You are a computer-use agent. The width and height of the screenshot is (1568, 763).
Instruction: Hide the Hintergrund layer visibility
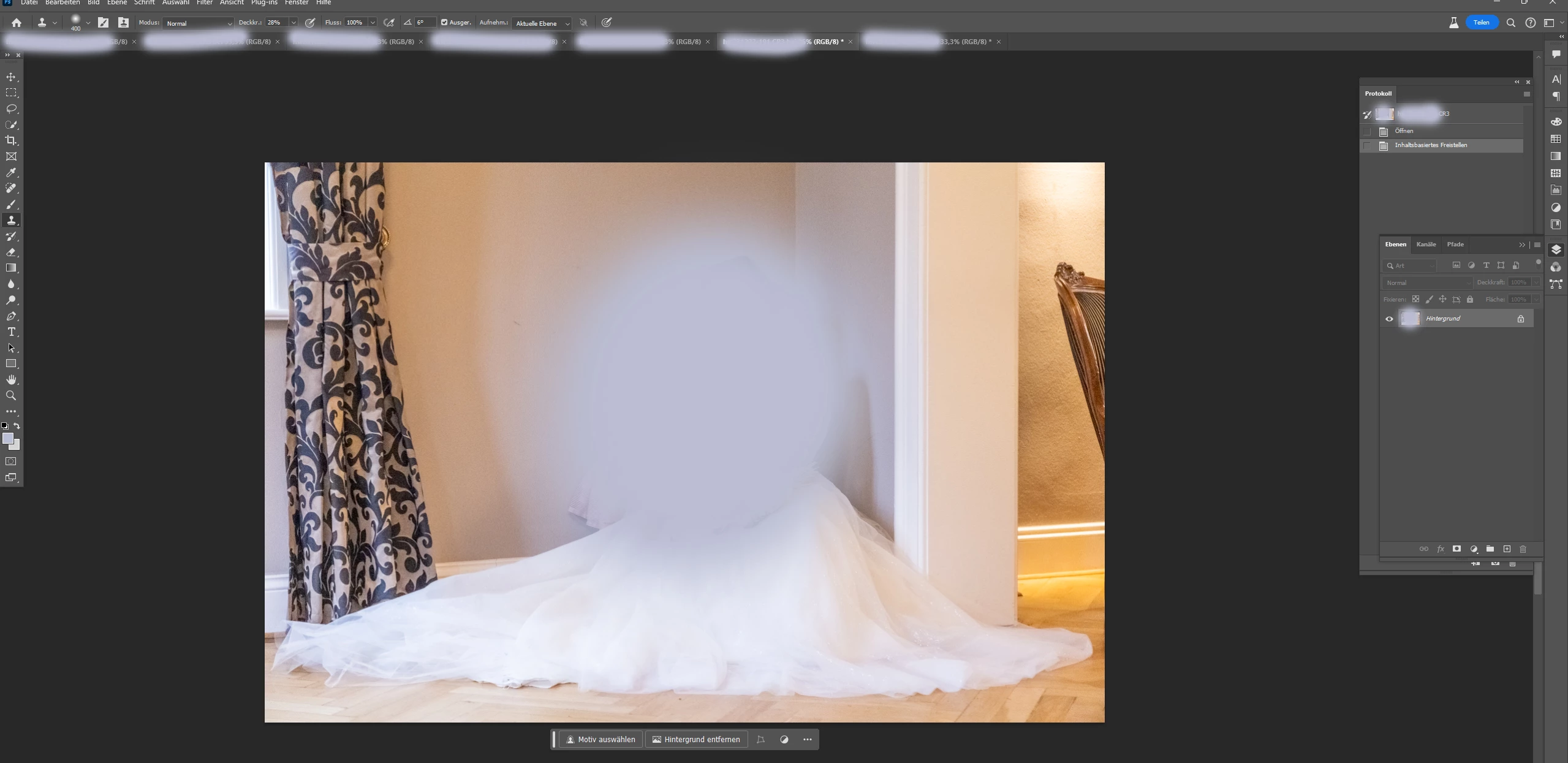(1389, 319)
